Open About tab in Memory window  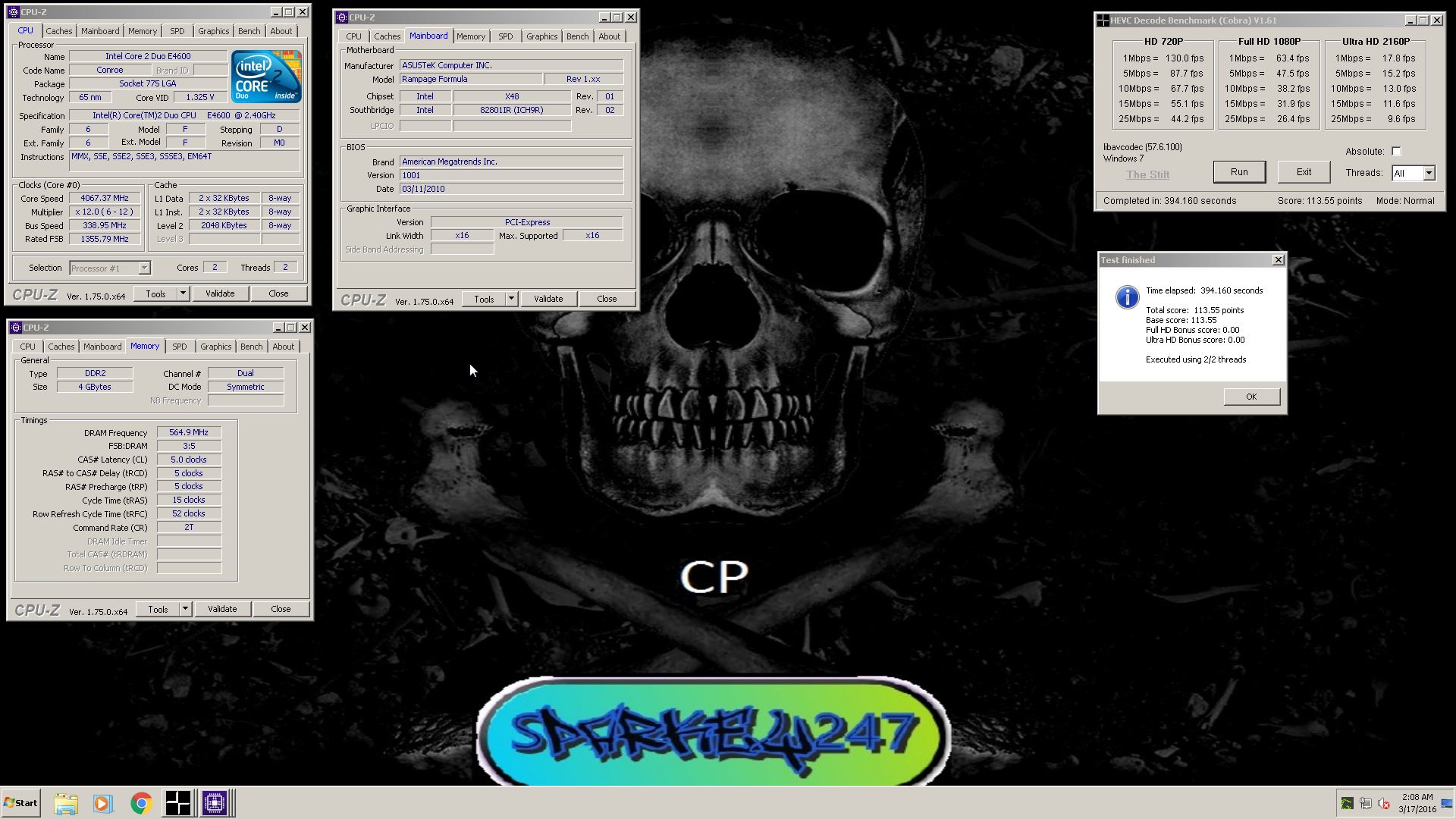point(283,347)
